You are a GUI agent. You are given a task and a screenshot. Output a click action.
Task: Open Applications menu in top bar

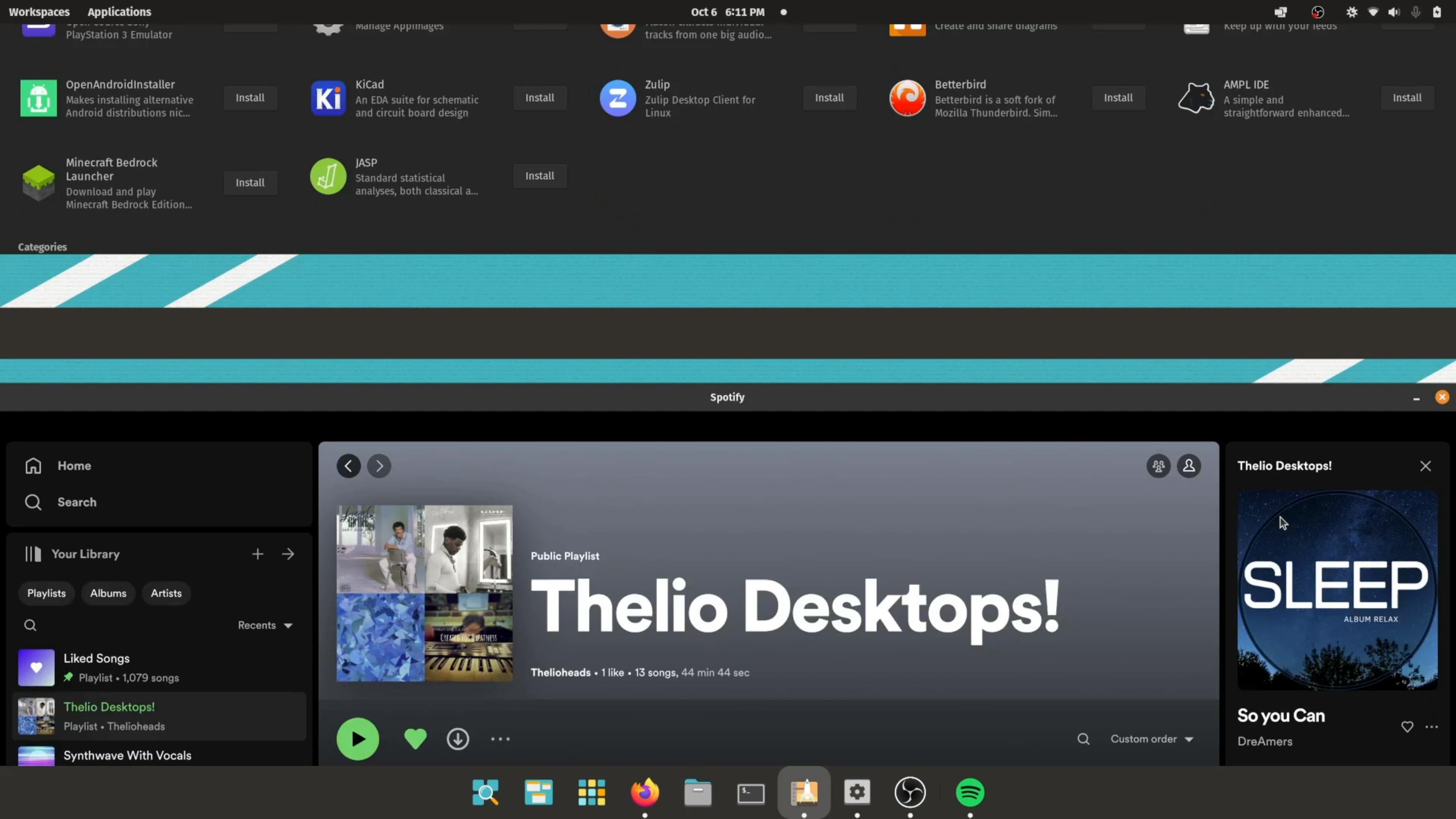coord(119,12)
